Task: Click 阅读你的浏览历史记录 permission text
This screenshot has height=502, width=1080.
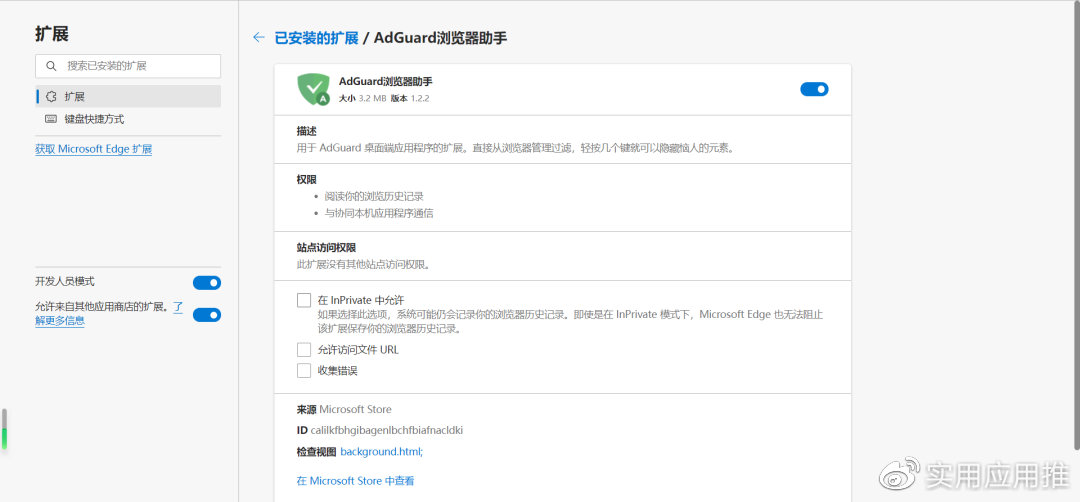Action: [374, 197]
